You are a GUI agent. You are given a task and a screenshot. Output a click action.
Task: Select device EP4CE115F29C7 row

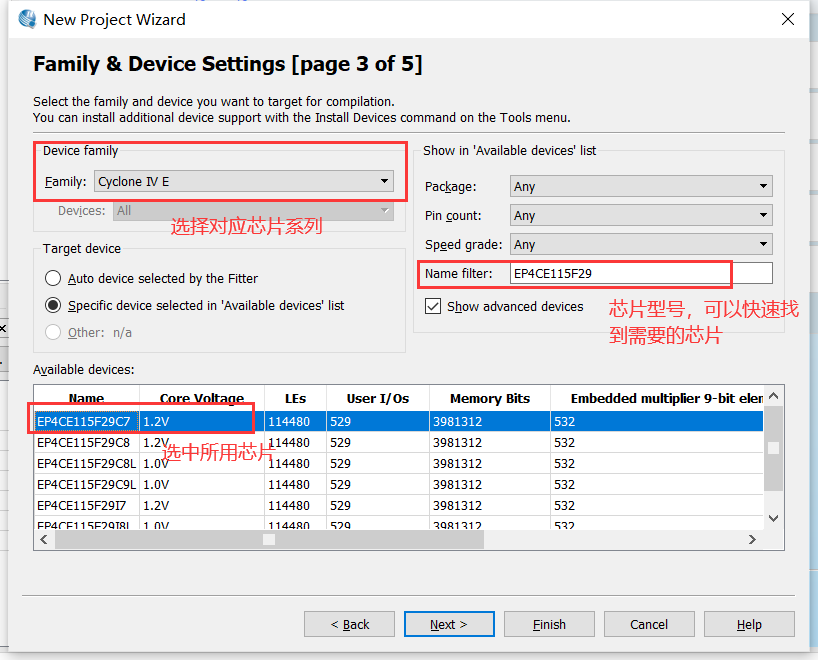click(399, 421)
